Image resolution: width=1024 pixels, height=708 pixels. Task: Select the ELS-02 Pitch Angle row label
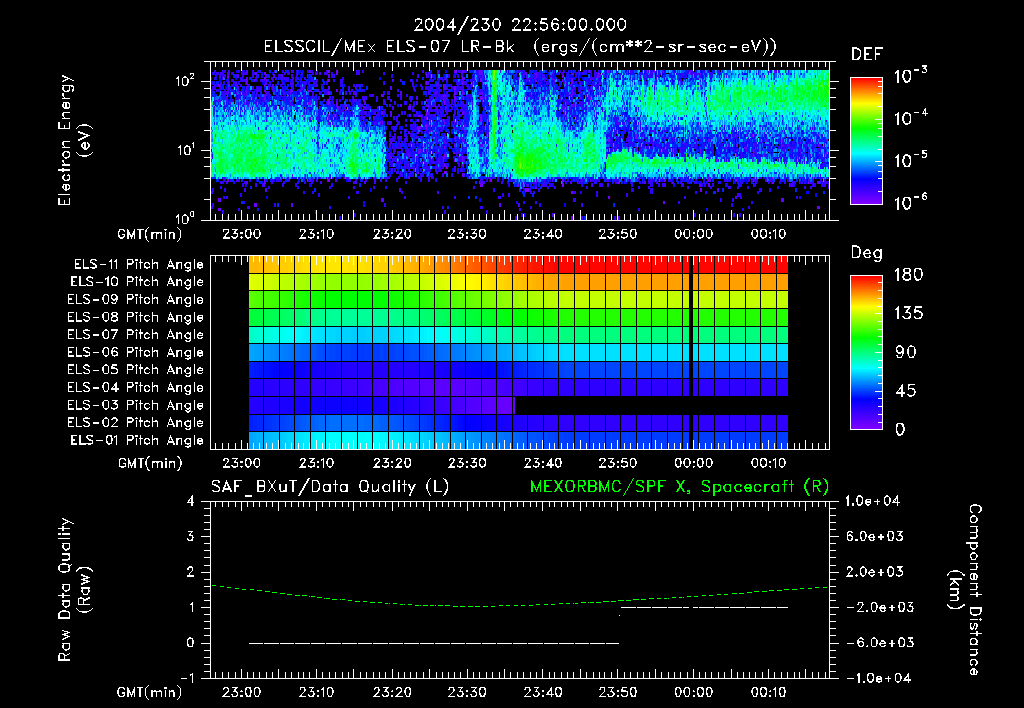(135, 423)
